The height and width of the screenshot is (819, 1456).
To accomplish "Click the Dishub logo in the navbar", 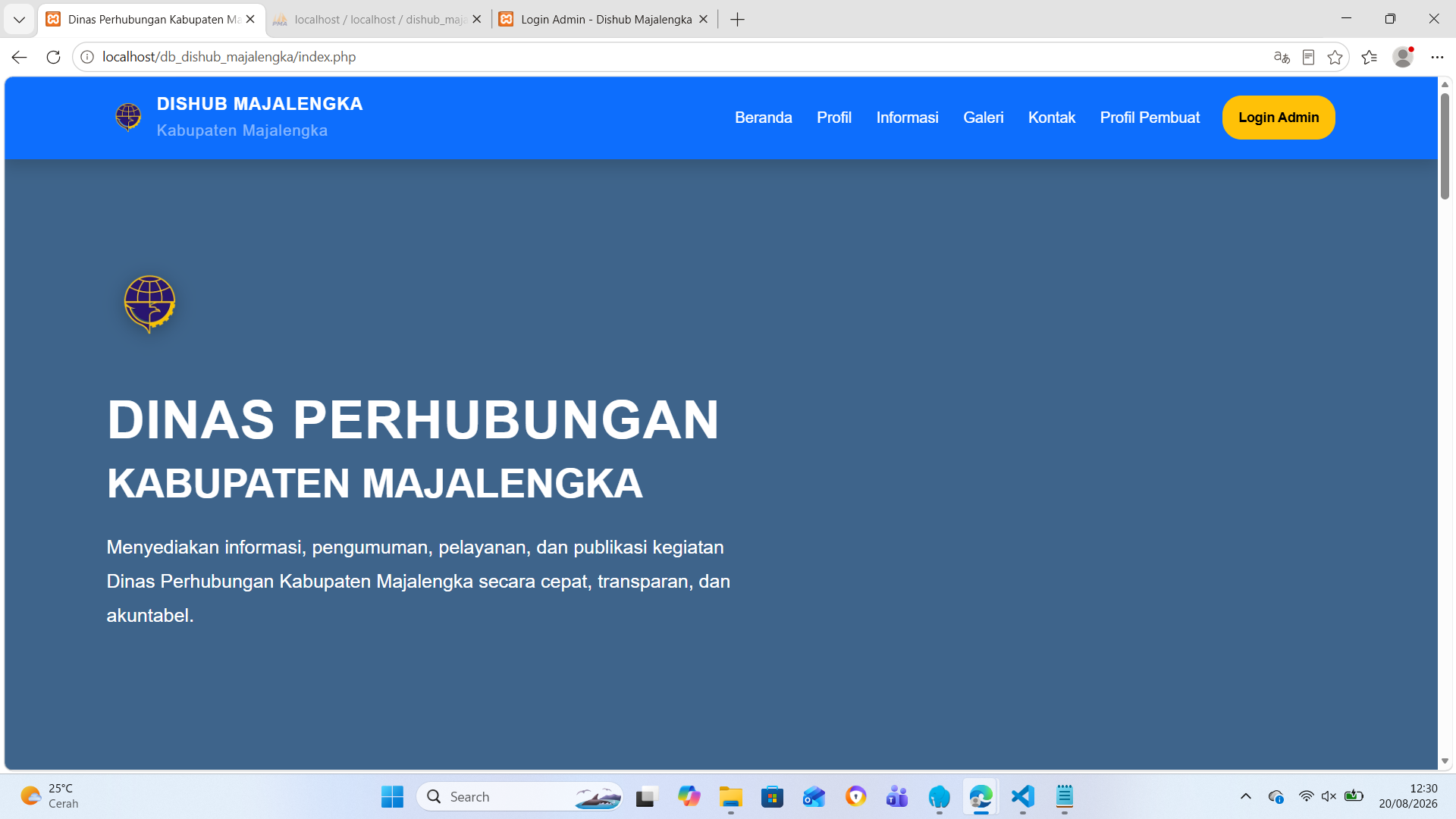I will tap(128, 117).
